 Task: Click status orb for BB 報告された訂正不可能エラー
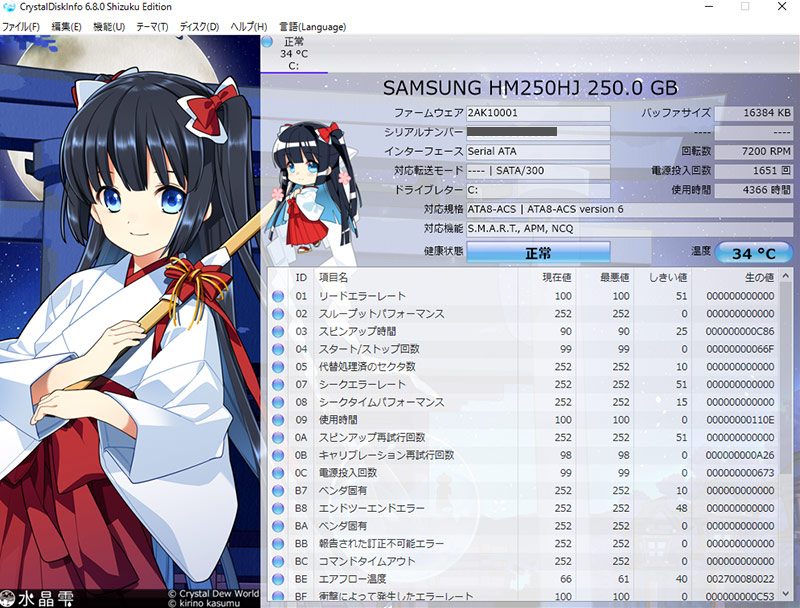click(x=278, y=544)
